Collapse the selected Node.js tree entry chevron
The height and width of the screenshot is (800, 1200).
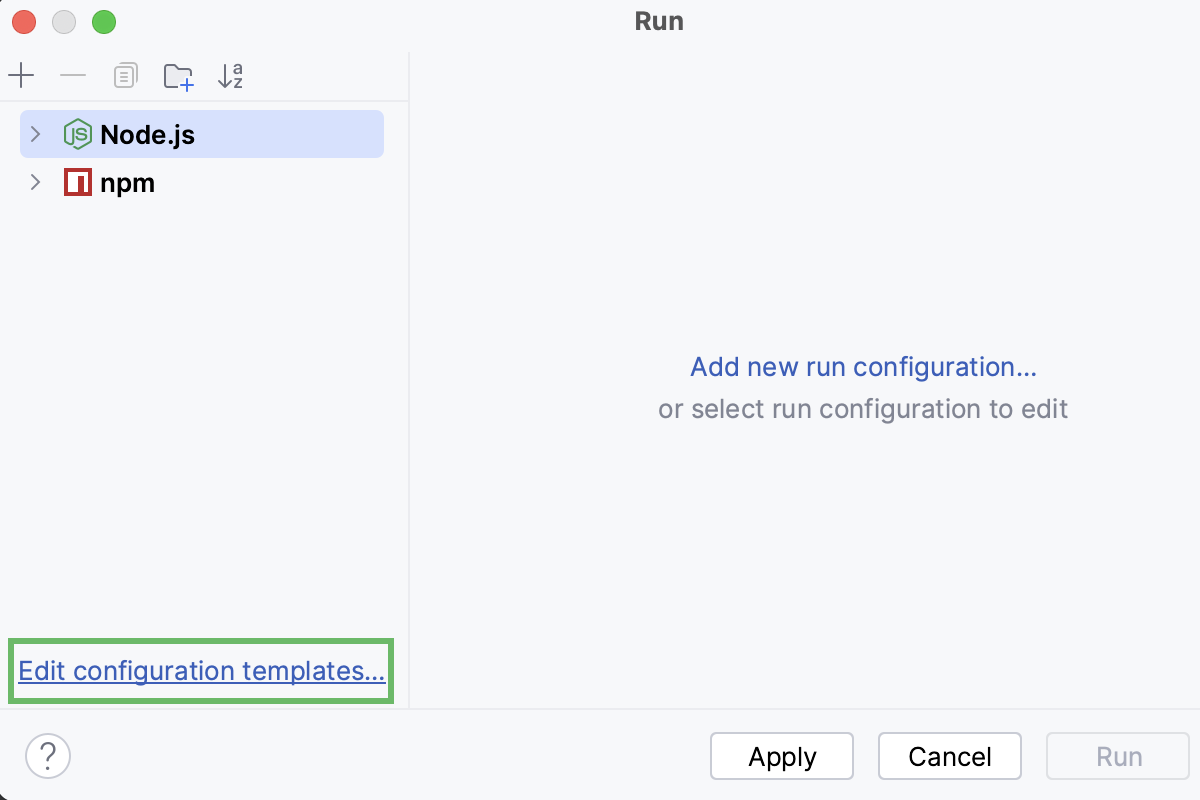[34, 133]
